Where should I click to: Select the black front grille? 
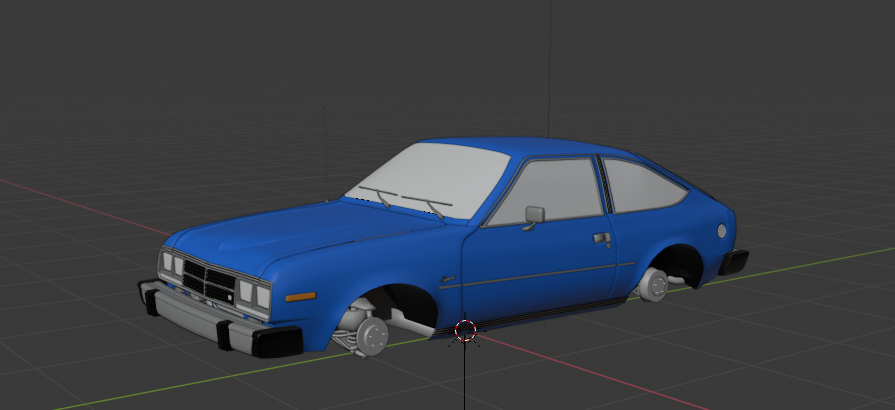pyautogui.click(x=209, y=281)
